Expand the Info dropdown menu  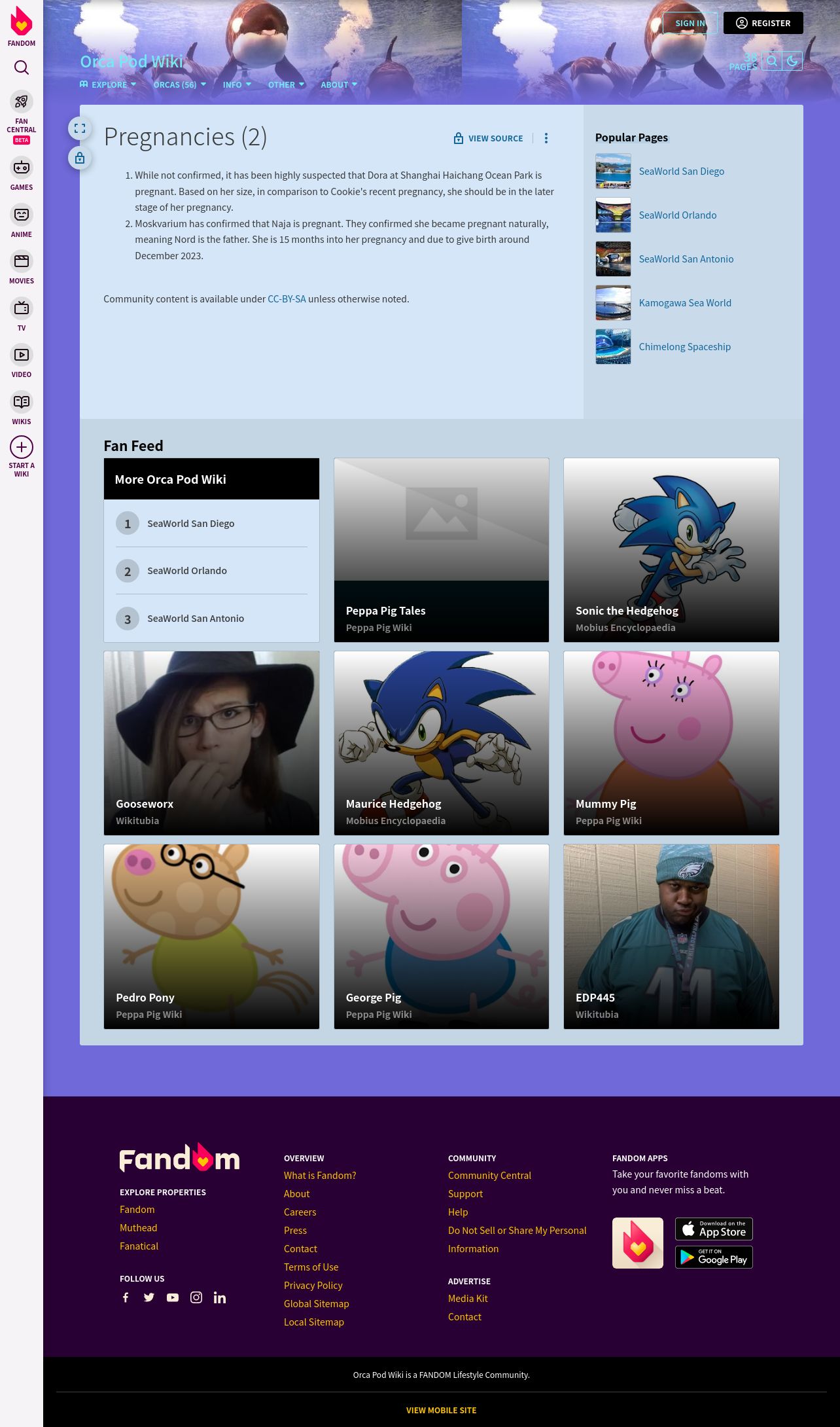(x=237, y=84)
